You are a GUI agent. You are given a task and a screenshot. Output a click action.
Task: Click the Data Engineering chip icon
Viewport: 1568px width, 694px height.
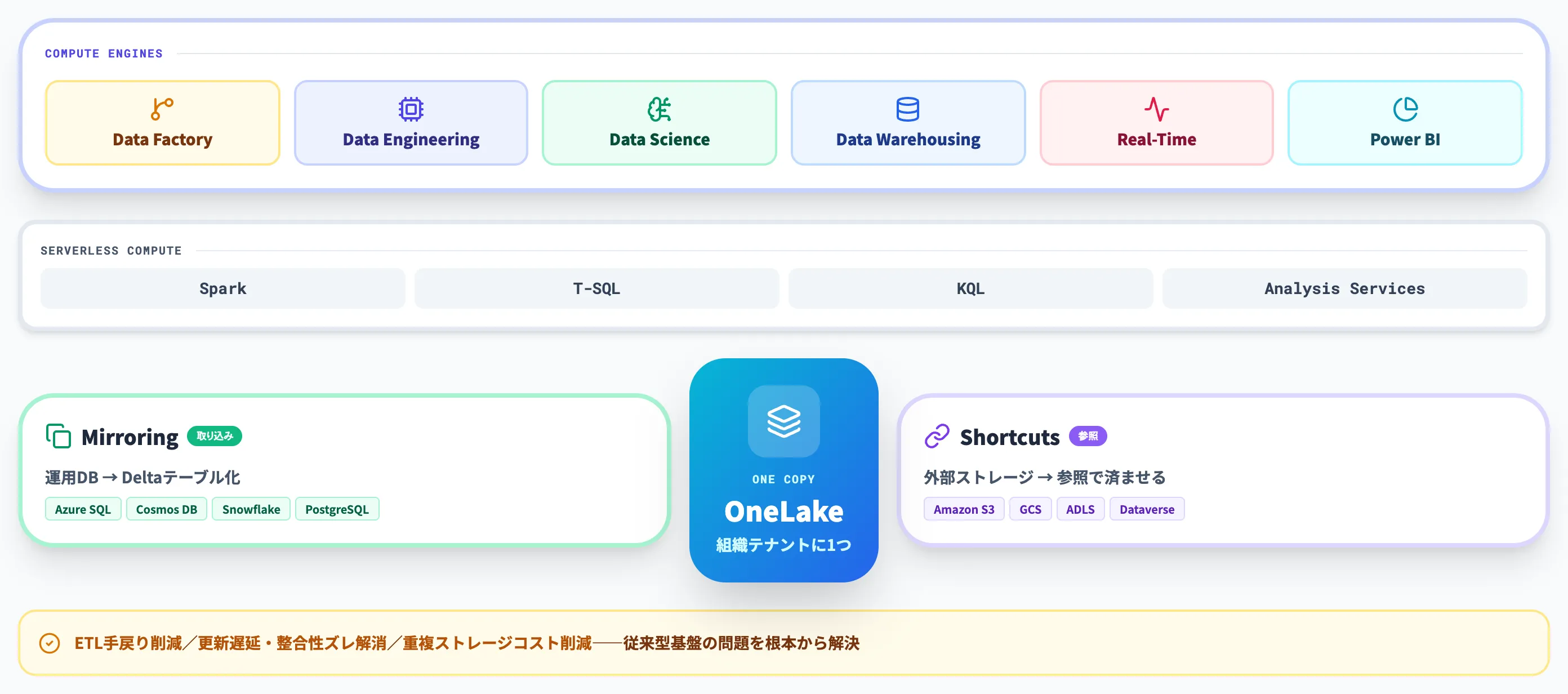[x=411, y=109]
